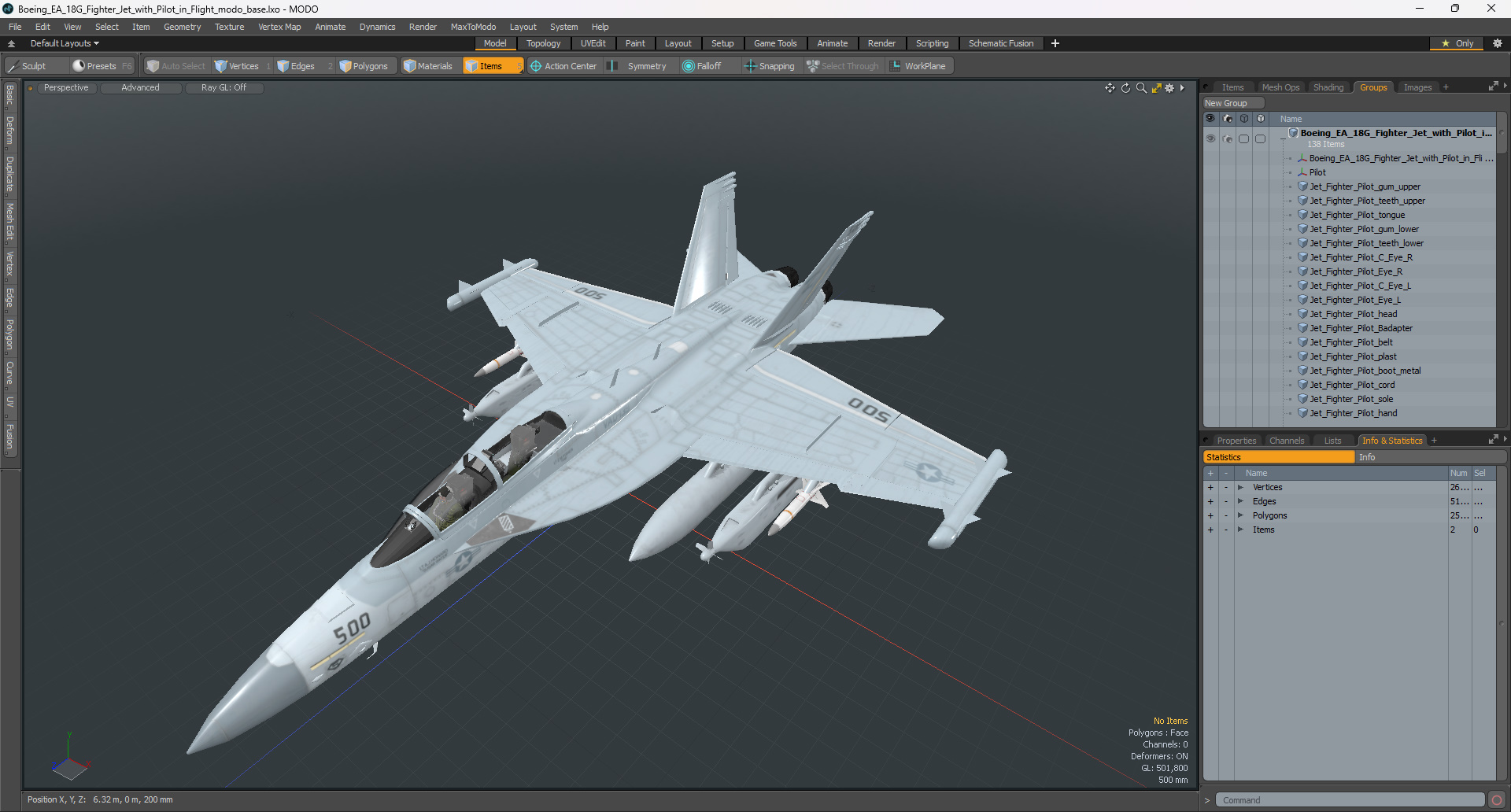Open the Ray GL: Off dropdown

[224, 88]
